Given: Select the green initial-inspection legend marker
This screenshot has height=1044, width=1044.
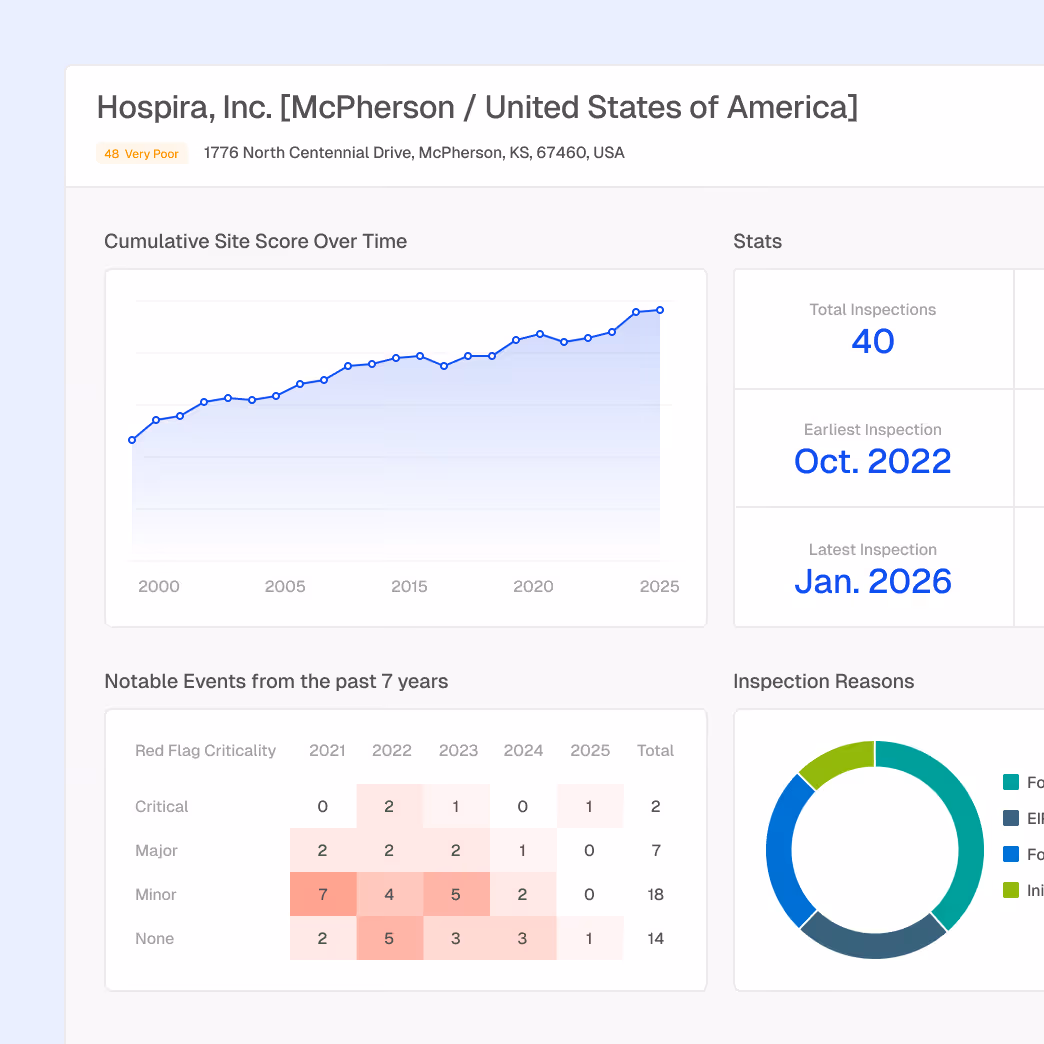Looking at the screenshot, I should [1010, 890].
